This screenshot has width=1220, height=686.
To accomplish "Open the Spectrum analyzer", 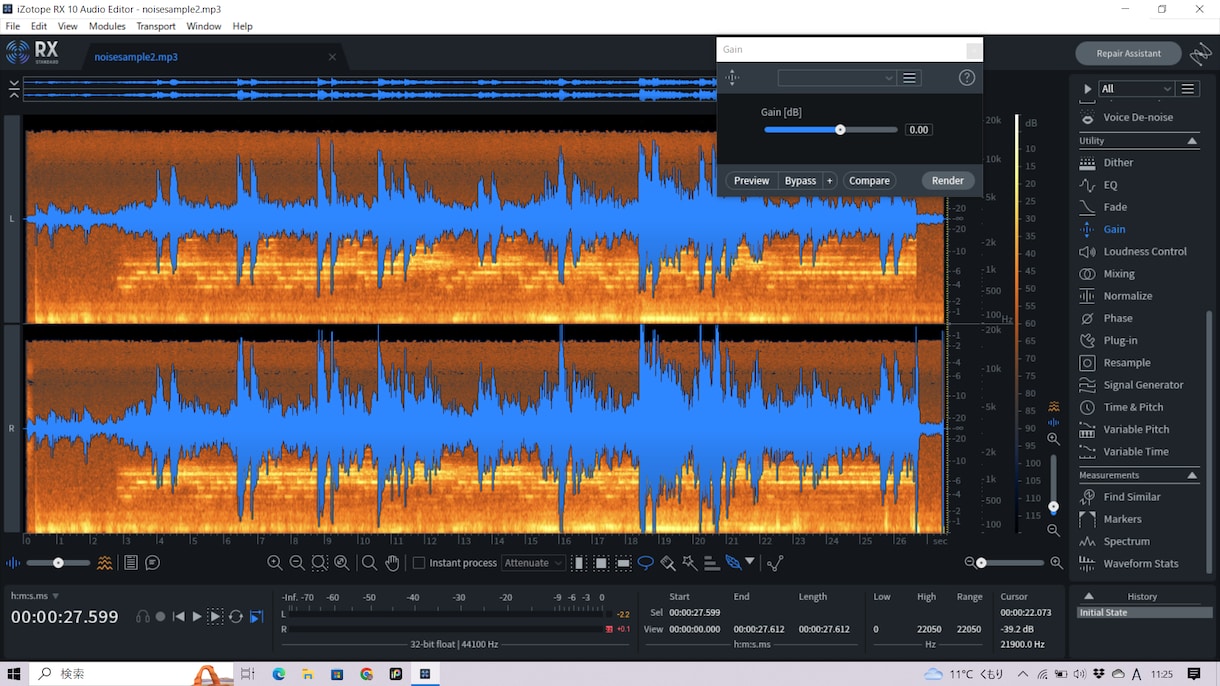I will 1126,541.
